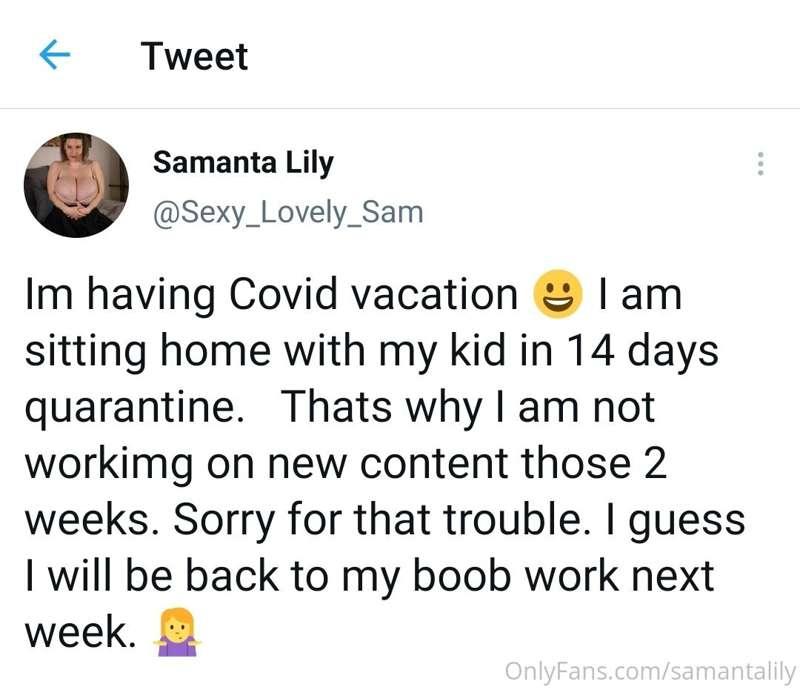Click the grinning face emoji
800x690 pixels.
[x=557, y=294]
